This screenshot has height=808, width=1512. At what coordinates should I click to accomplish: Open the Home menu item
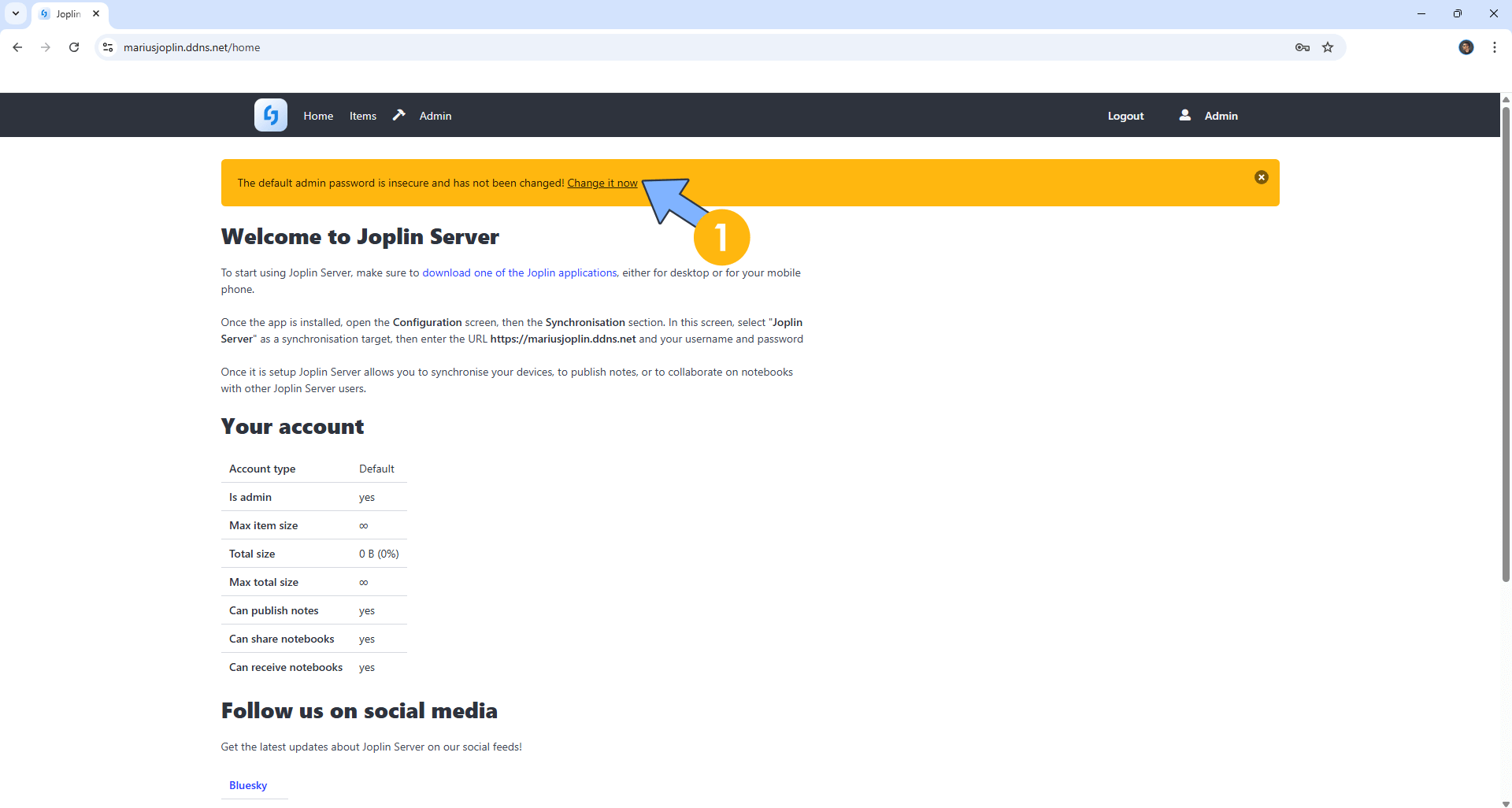pos(318,116)
